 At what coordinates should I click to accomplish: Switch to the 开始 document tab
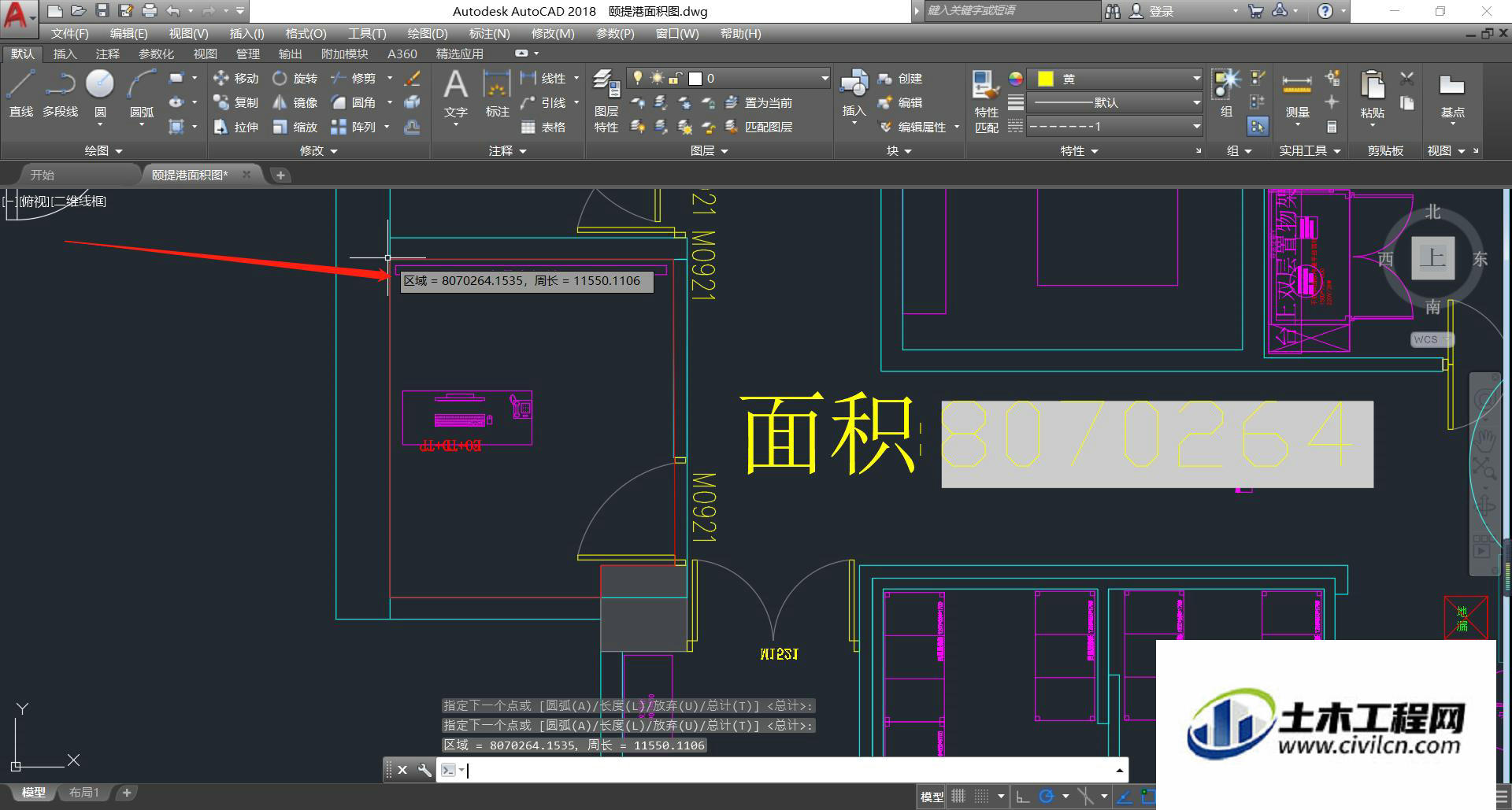click(x=43, y=175)
